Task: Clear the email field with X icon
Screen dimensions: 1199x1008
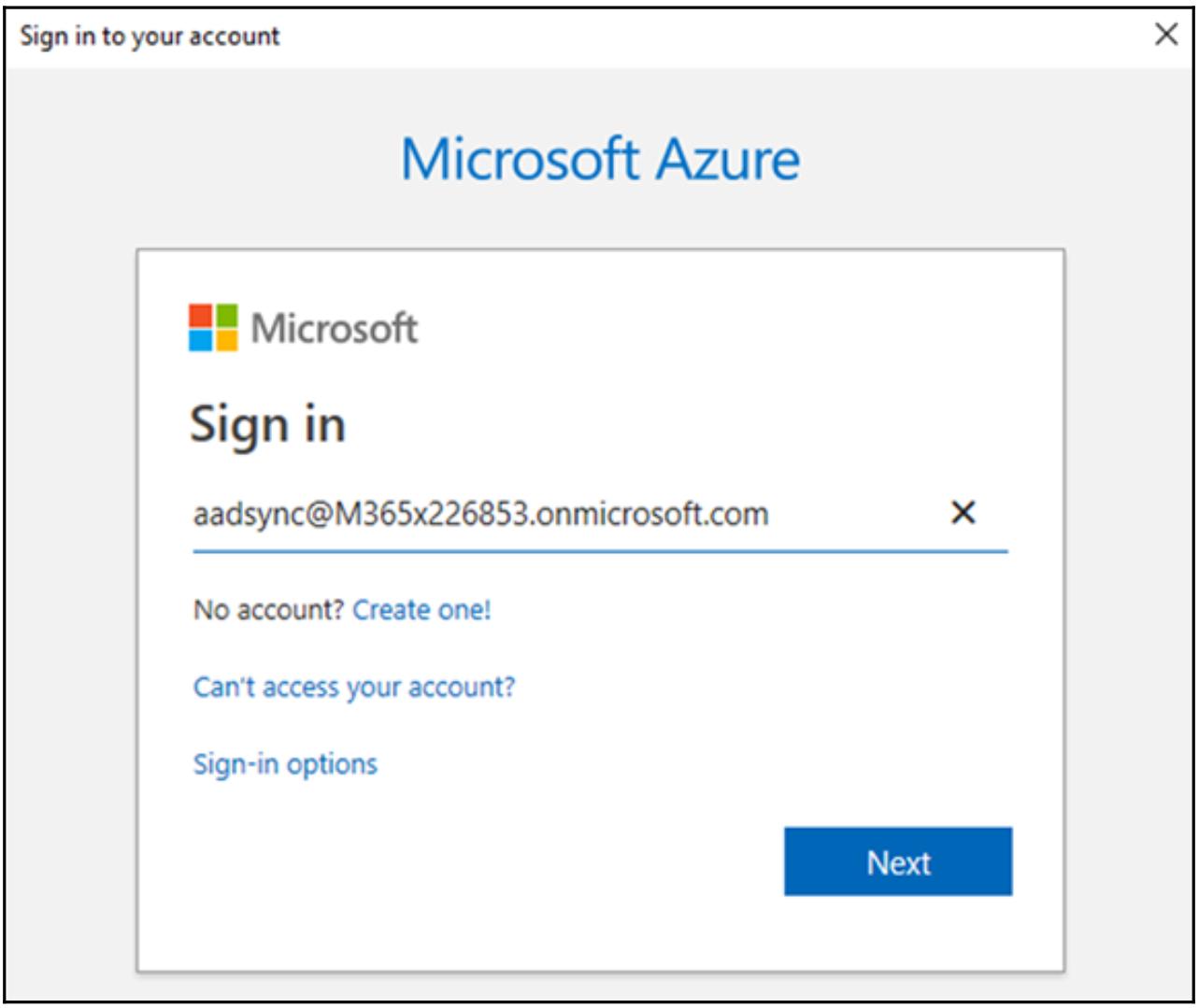Action: pos(963,512)
